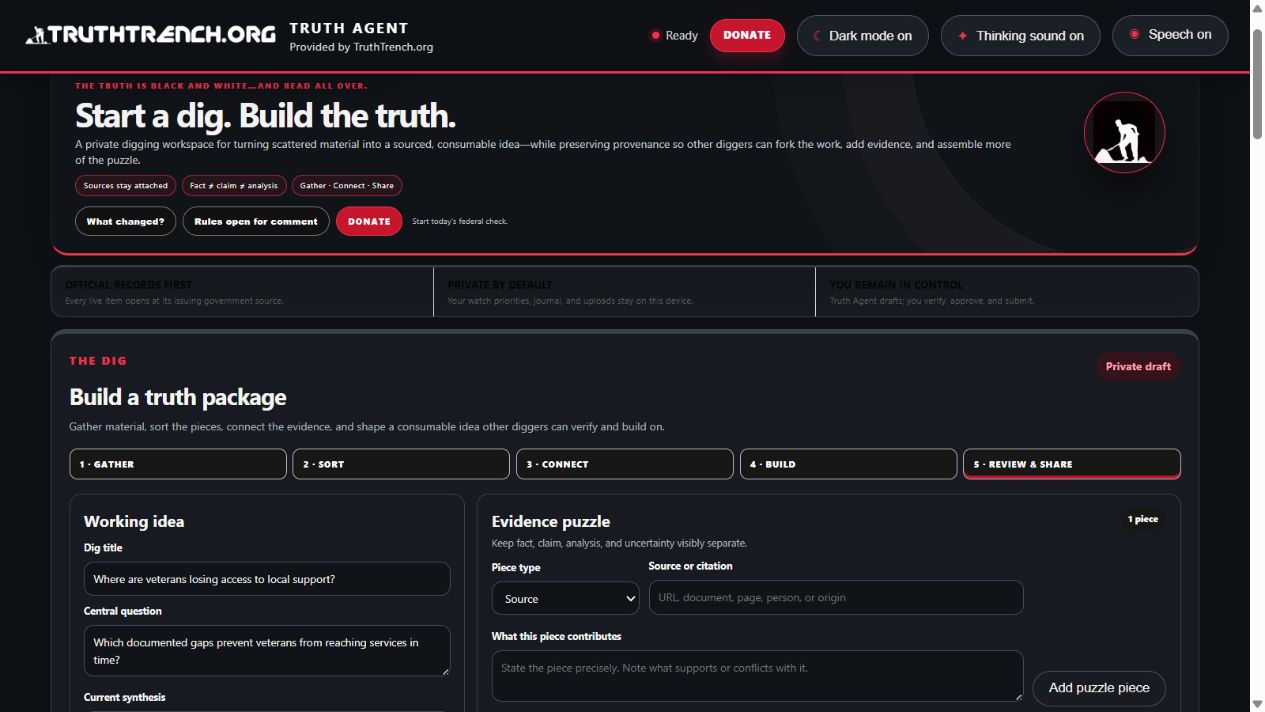Screen dimensions: 1265x712
Task: Click the page scrollbar up arrow
Action: 1257,8
